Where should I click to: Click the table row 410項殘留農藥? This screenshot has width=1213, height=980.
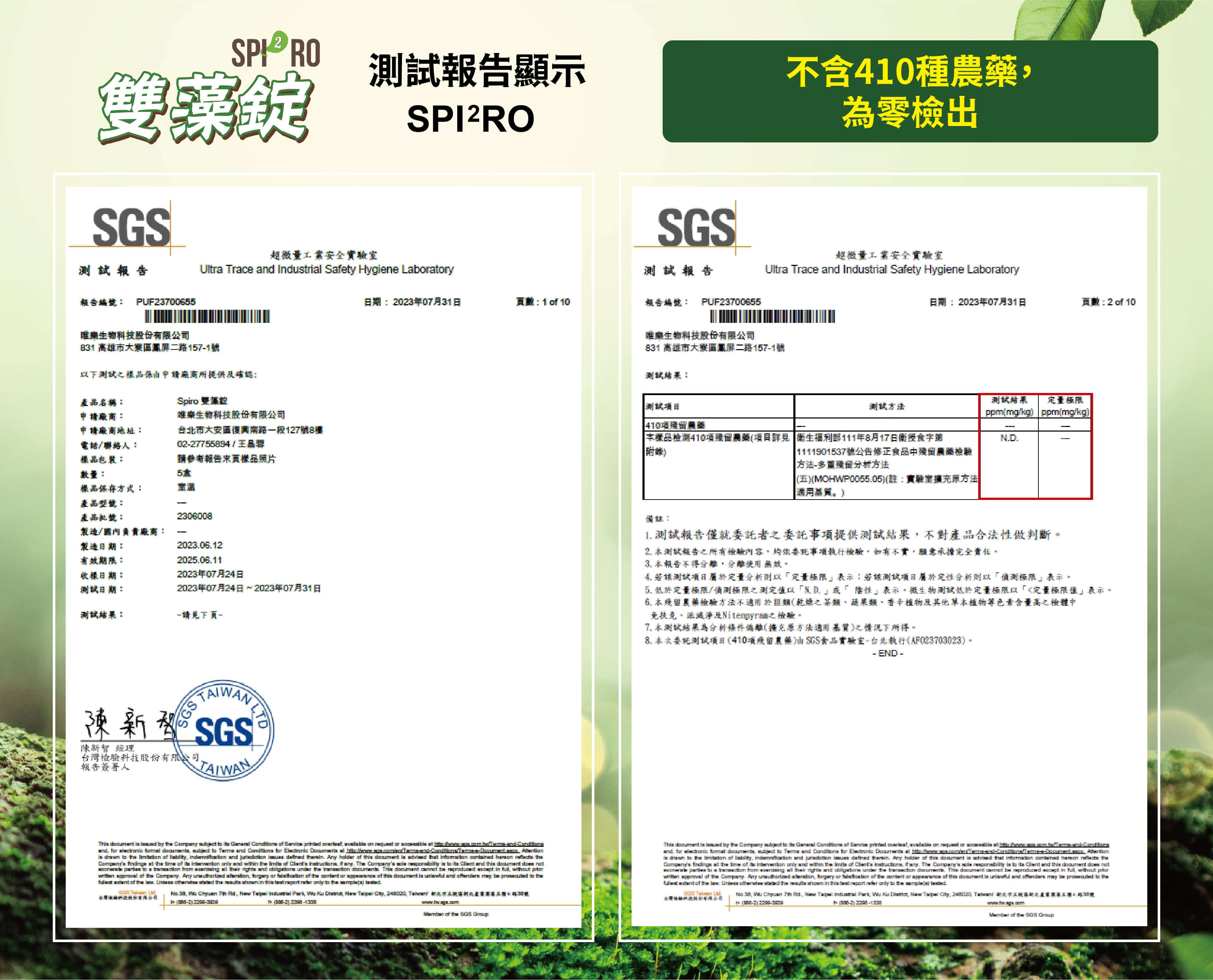(867, 425)
